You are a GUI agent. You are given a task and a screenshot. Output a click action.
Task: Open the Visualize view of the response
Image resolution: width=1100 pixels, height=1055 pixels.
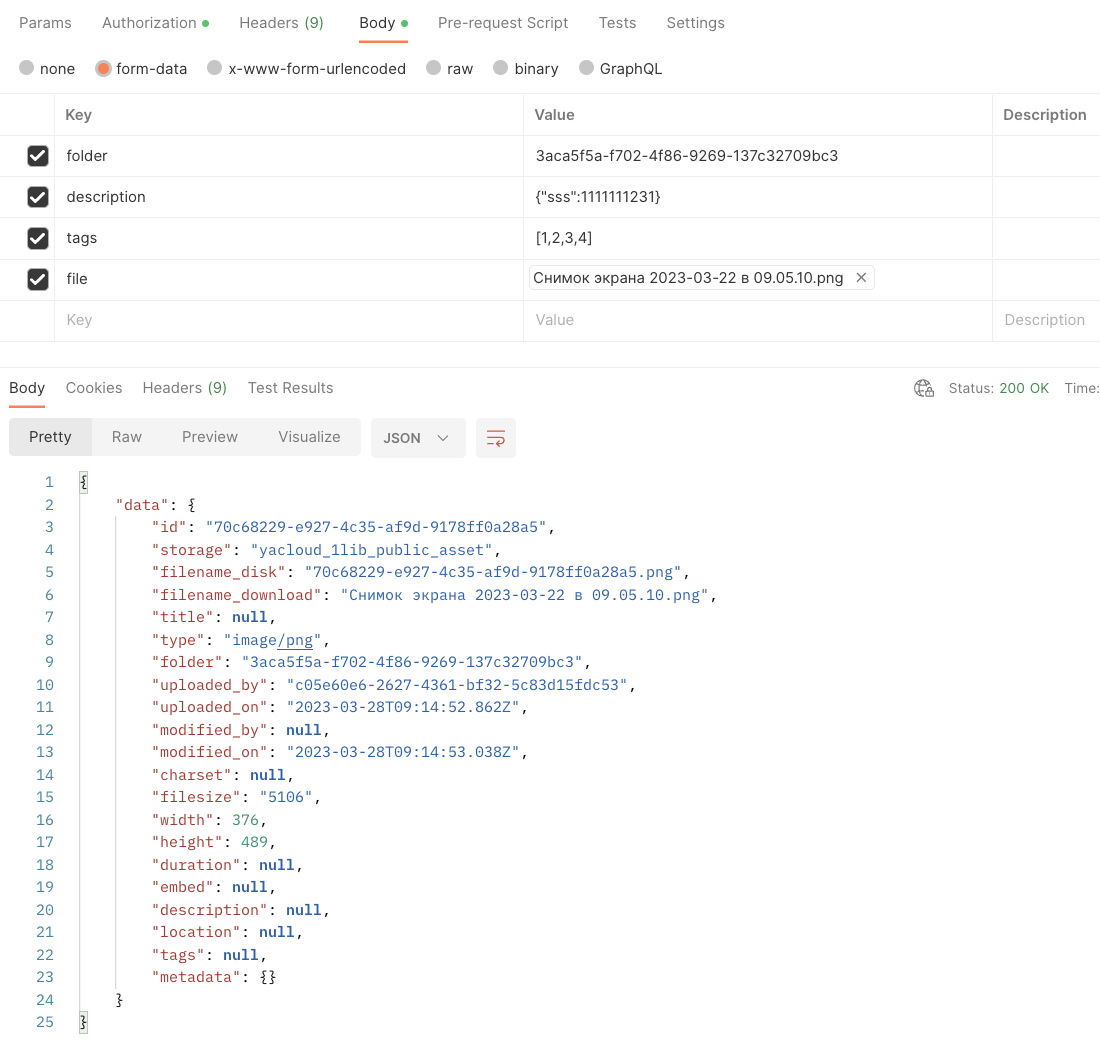309,437
